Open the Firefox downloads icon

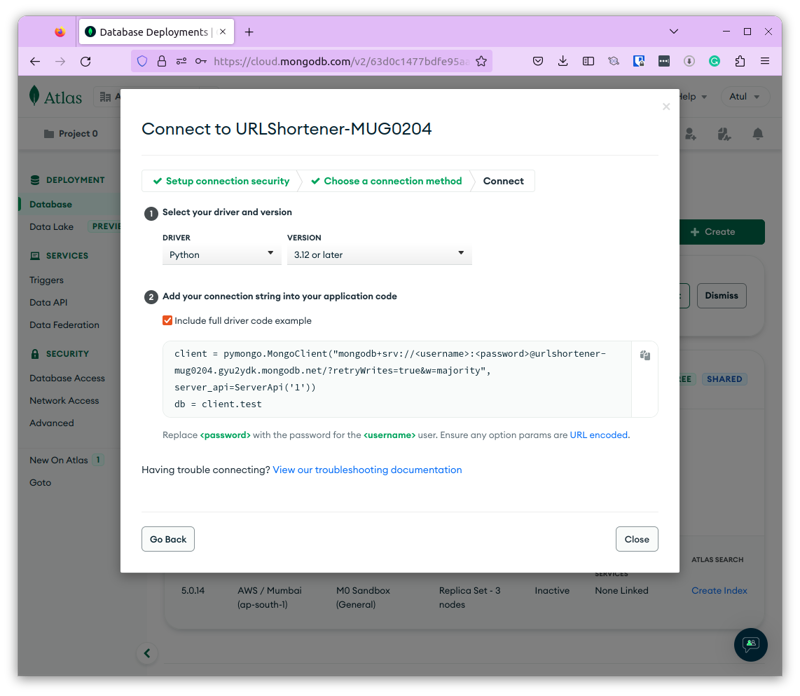(562, 61)
